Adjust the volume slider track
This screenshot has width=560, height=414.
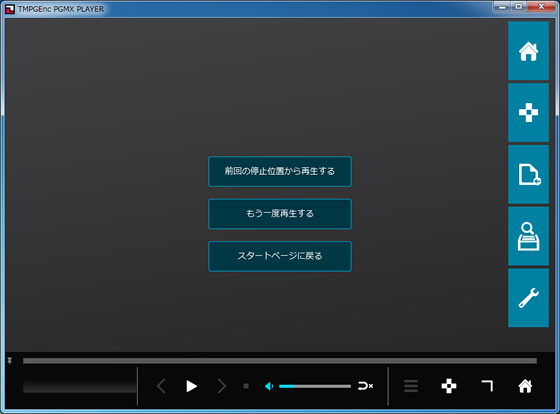(x=315, y=386)
